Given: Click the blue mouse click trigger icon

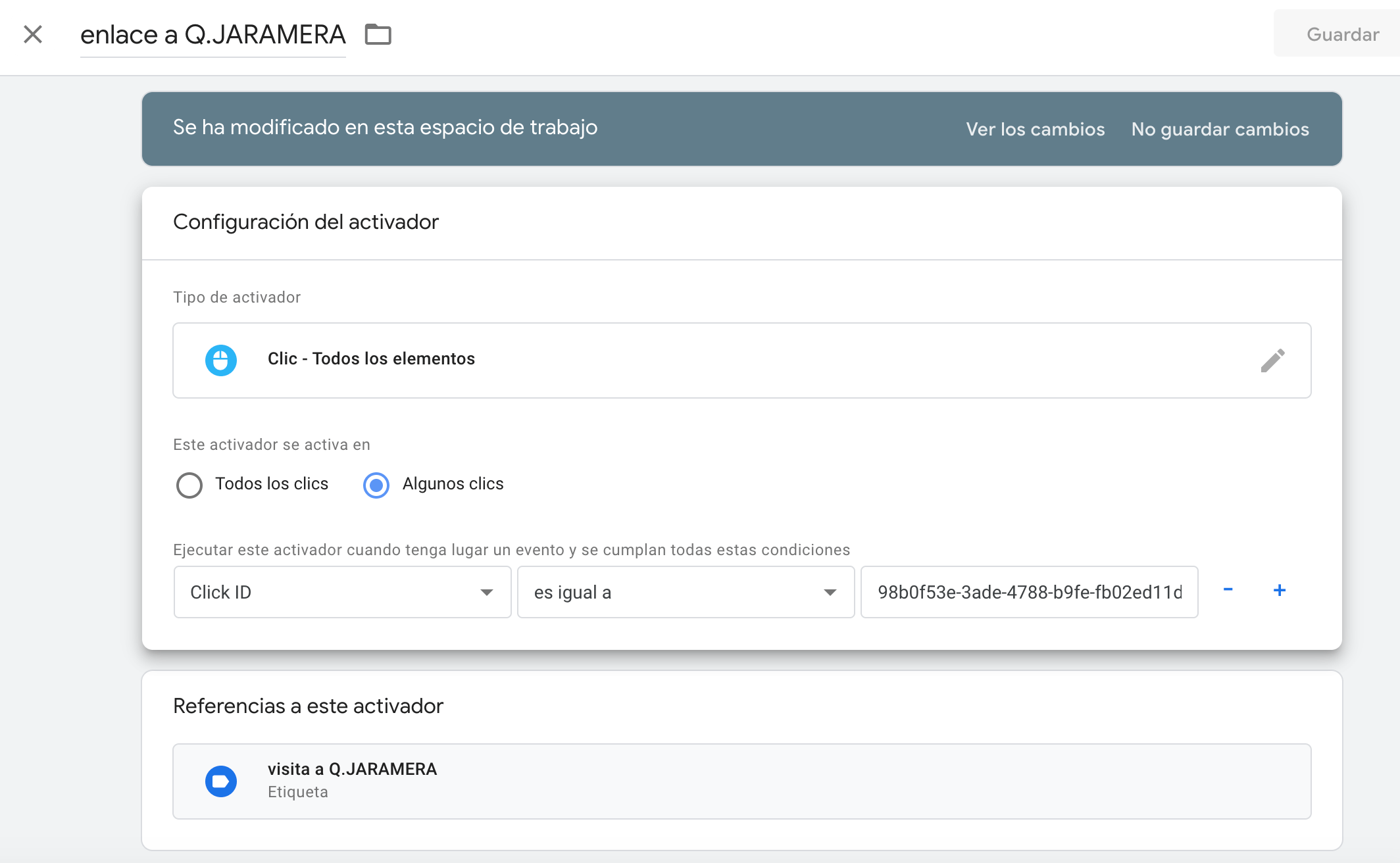Looking at the screenshot, I should tap(221, 360).
